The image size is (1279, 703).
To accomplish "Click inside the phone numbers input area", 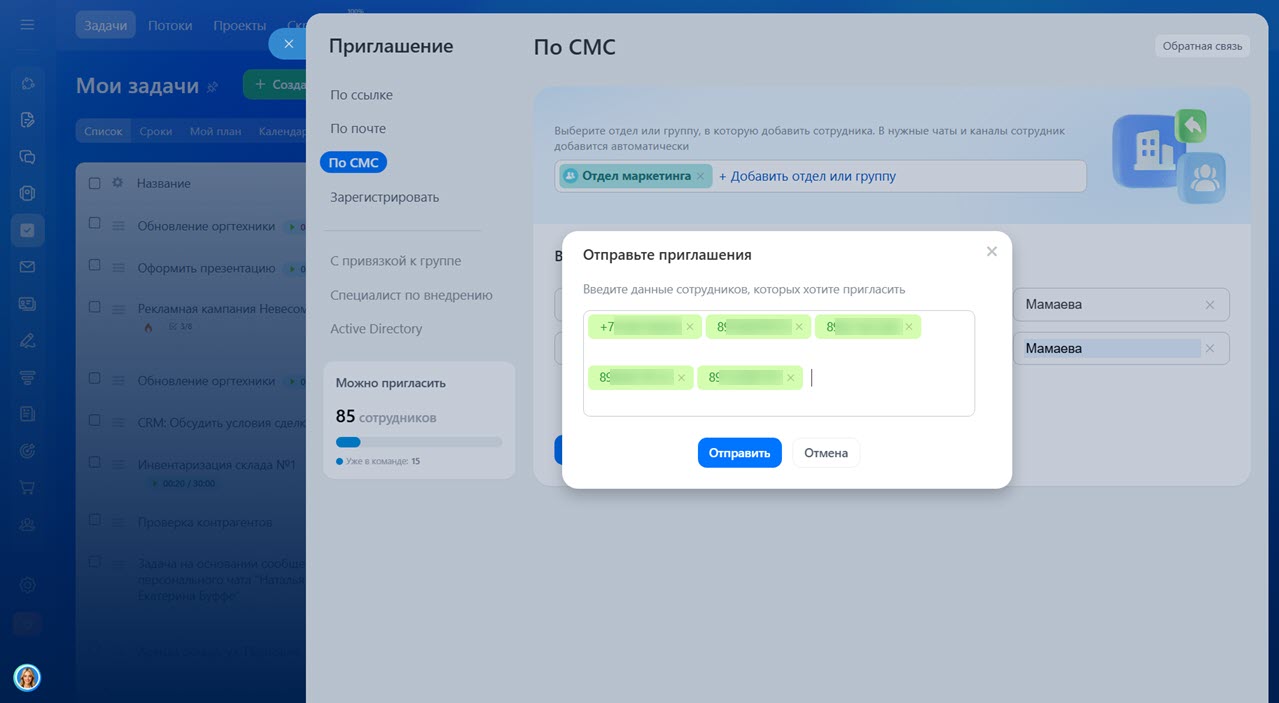I will point(779,363).
